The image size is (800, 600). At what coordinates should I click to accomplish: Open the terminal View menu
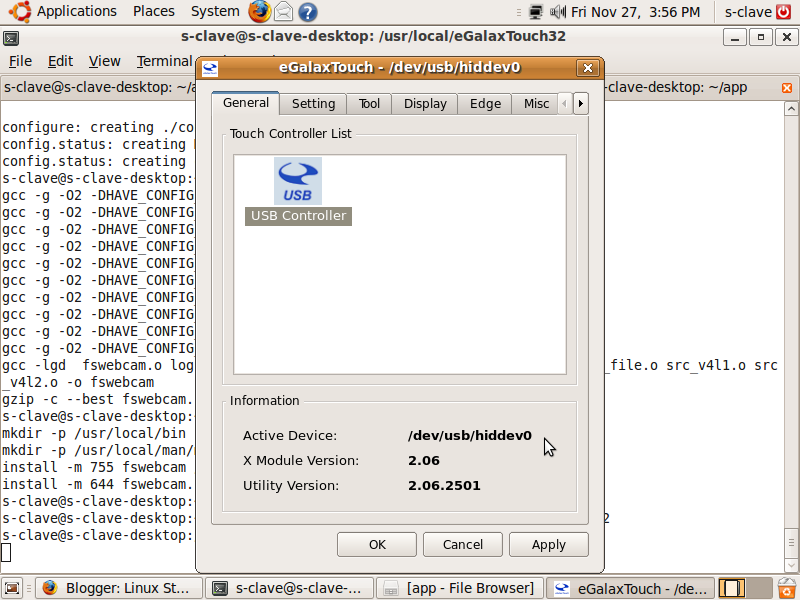pyautogui.click(x=105, y=61)
